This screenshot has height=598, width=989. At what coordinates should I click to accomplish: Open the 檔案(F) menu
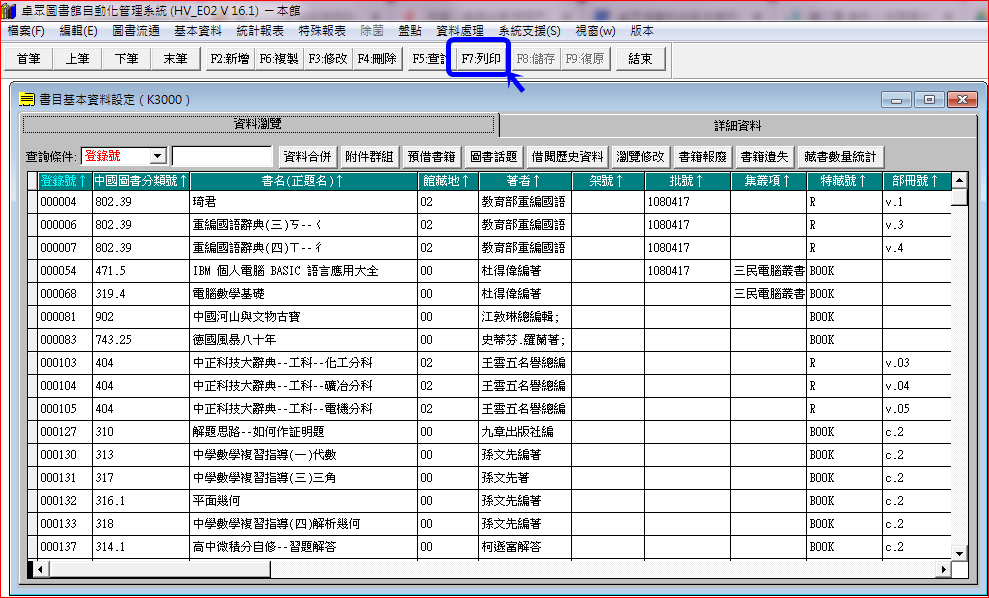[x=26, y=30]
